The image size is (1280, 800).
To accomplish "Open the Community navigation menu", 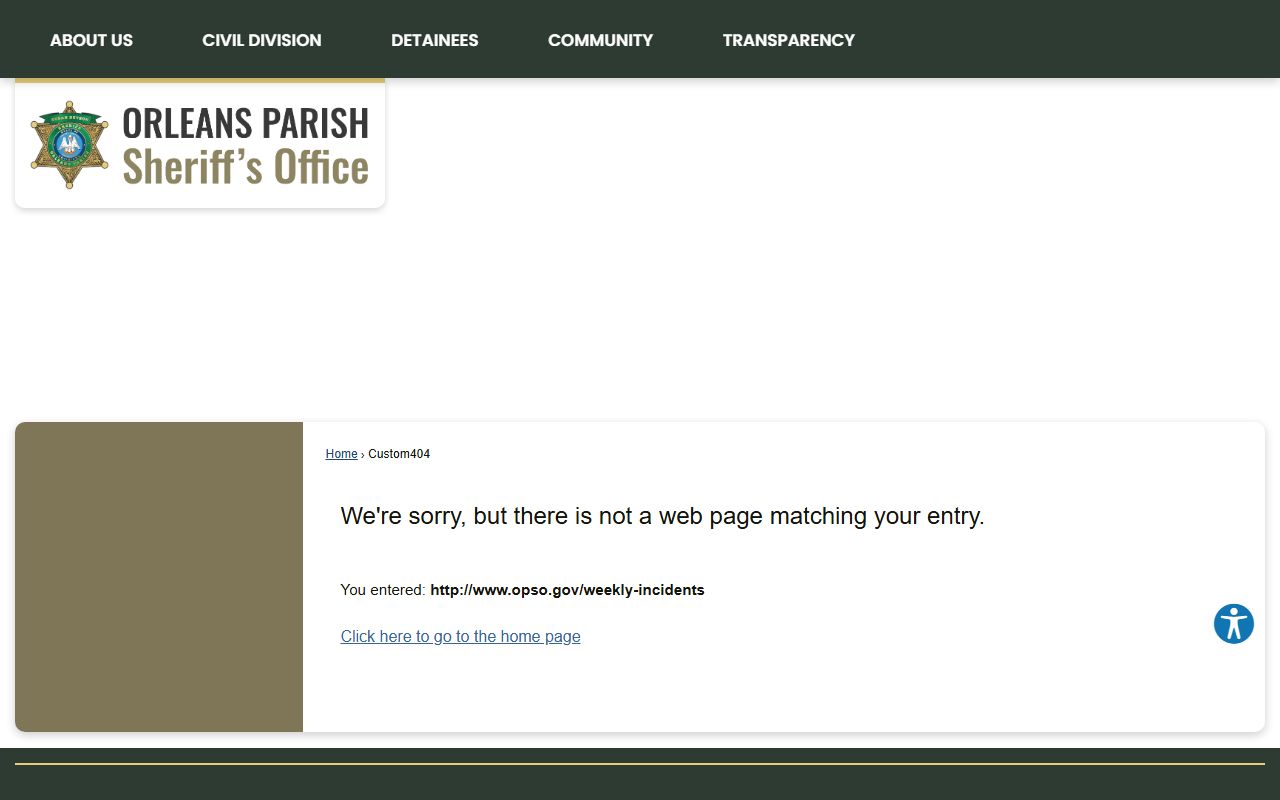I will coord(600,40).
